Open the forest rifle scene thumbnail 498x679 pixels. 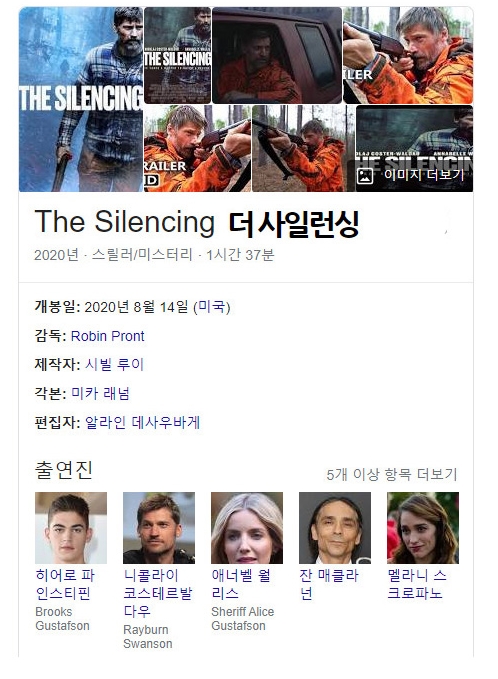point(304,148)
